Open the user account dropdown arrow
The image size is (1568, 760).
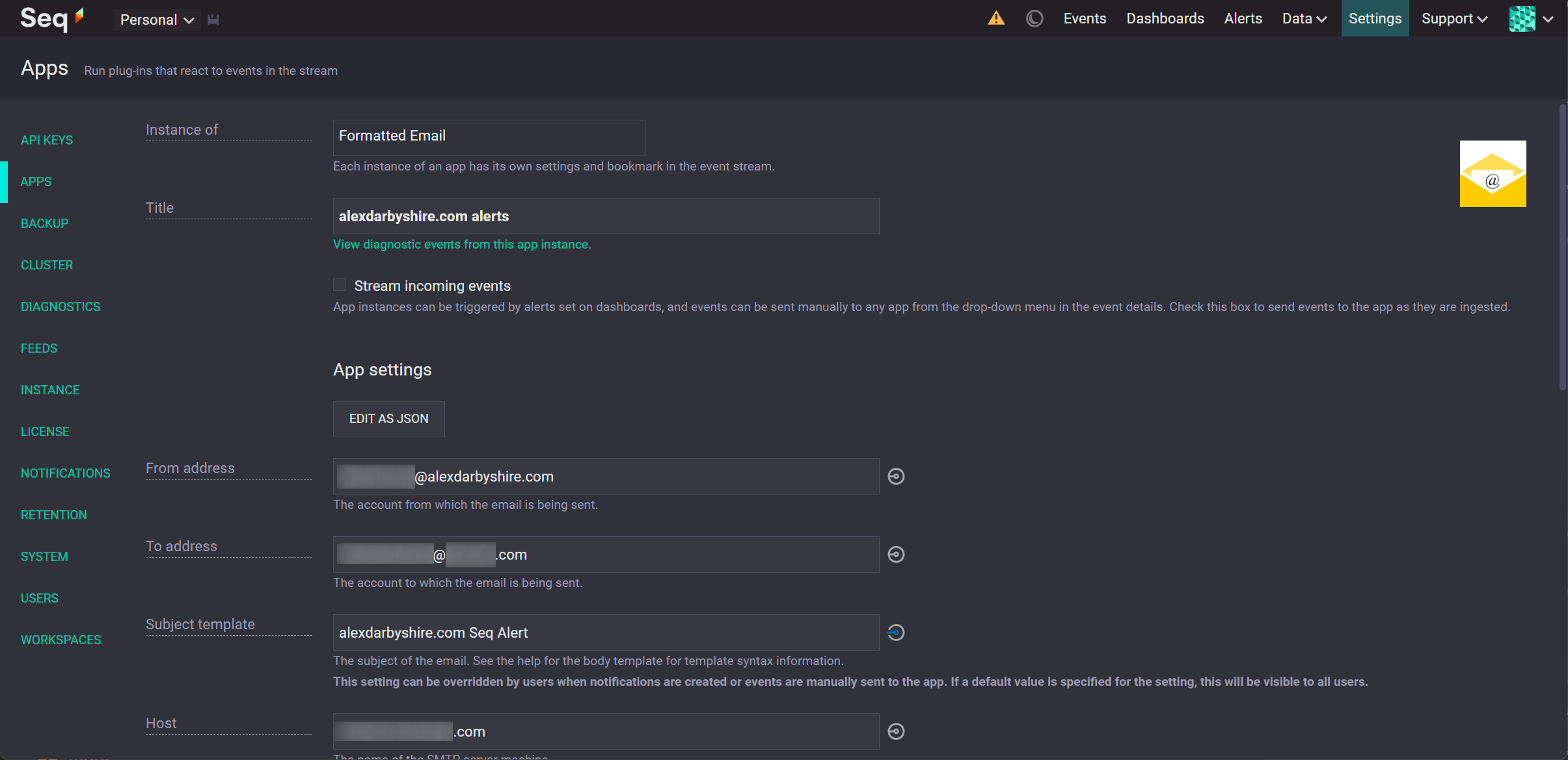pyautogui.click(x=1548, y=19)
